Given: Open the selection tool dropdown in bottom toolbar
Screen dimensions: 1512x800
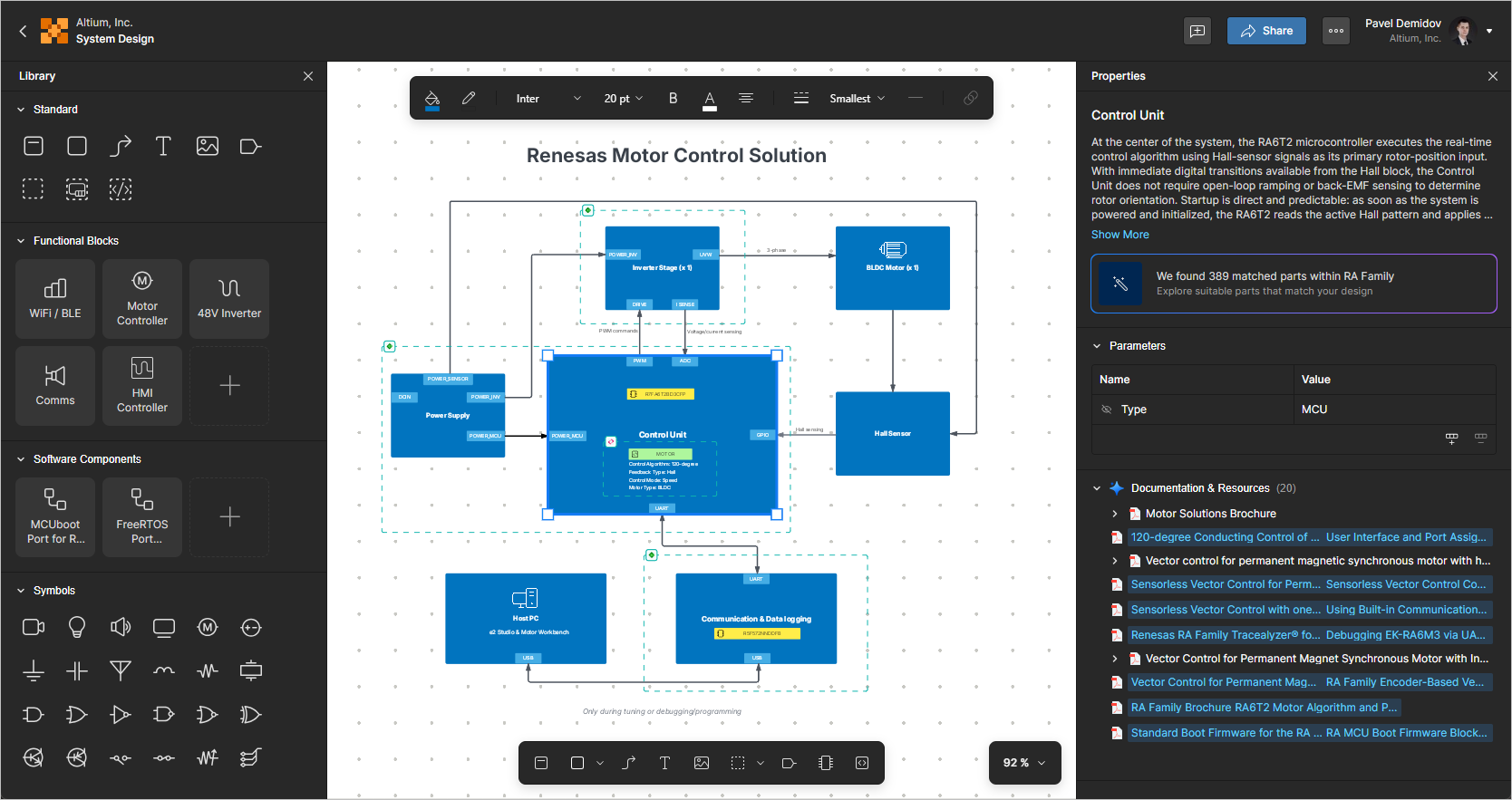Looking at the screenshot, I should point(761,763).
